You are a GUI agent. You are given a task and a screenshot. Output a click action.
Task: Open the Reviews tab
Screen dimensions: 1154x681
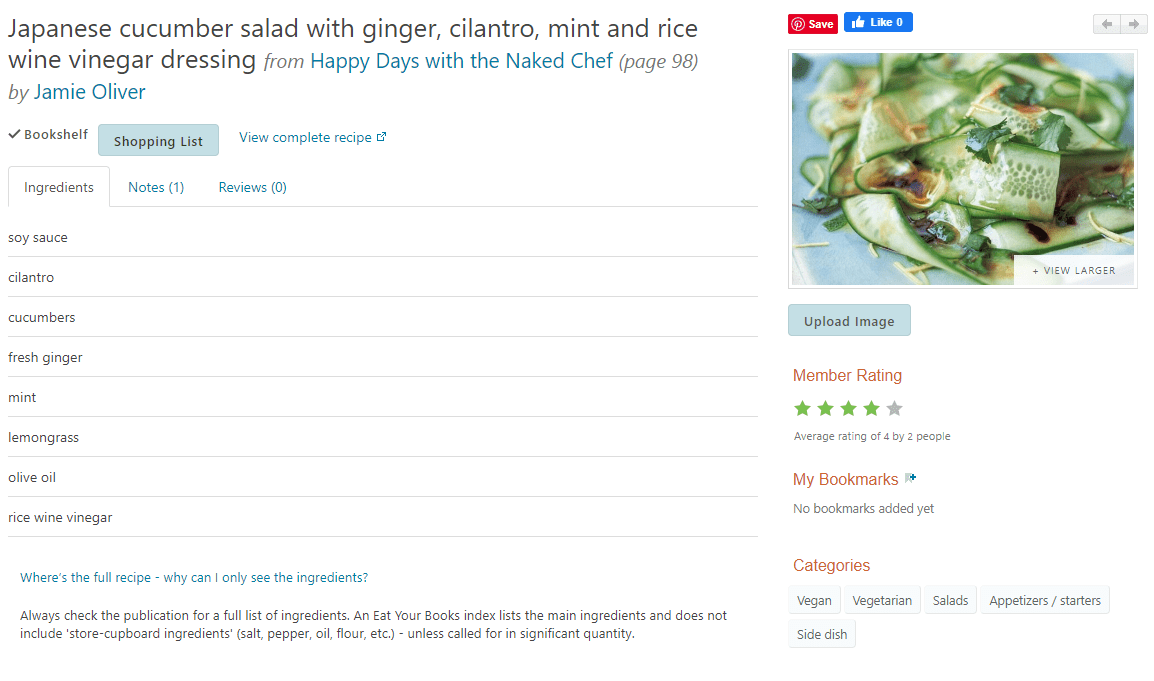pyautogui.click(x=252, y=187)
